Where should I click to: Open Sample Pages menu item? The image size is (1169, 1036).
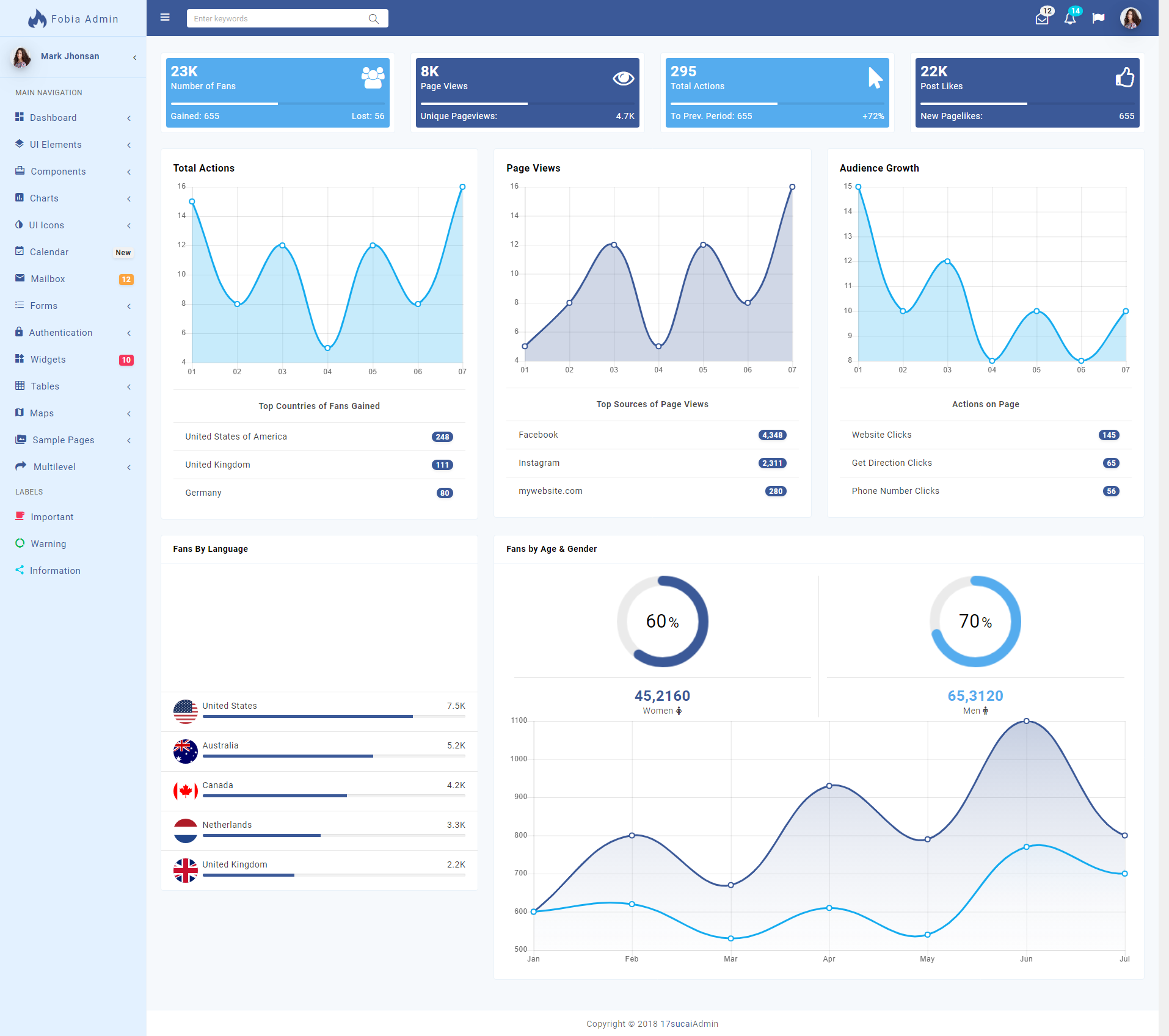click(73, 440)
